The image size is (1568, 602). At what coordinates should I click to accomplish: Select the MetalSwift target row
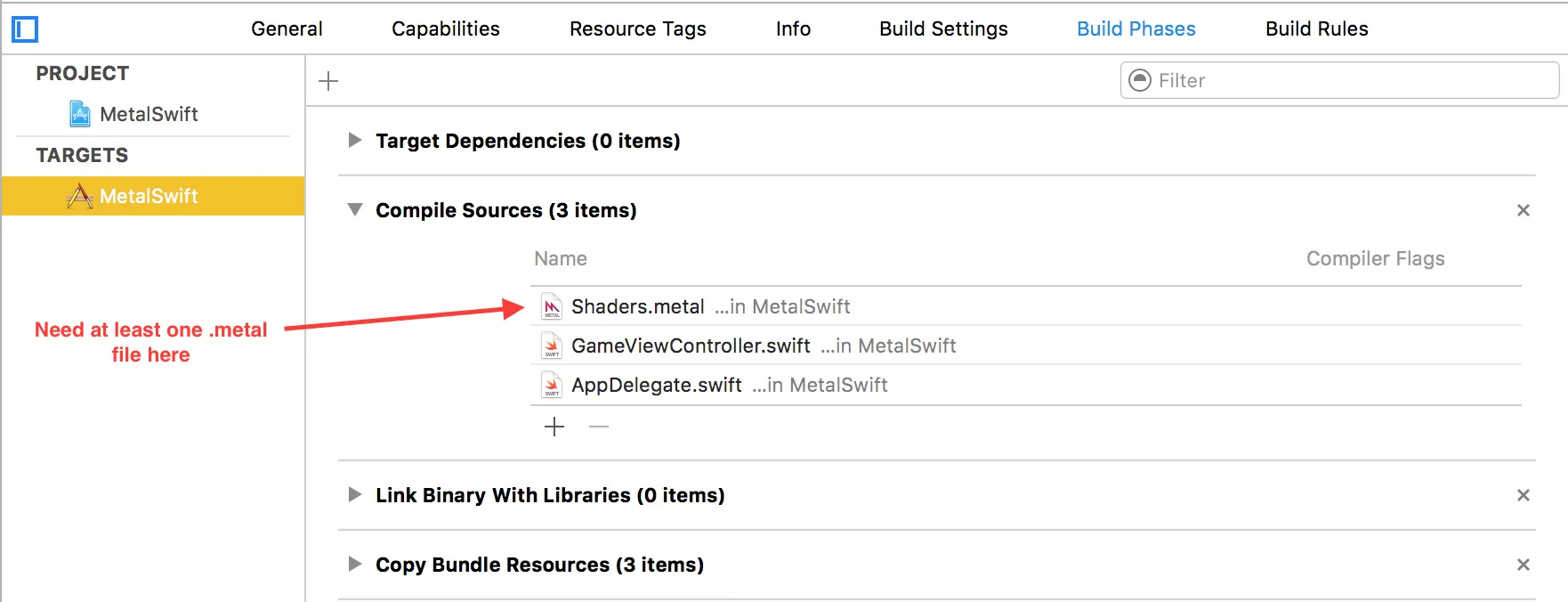point(149,196)
